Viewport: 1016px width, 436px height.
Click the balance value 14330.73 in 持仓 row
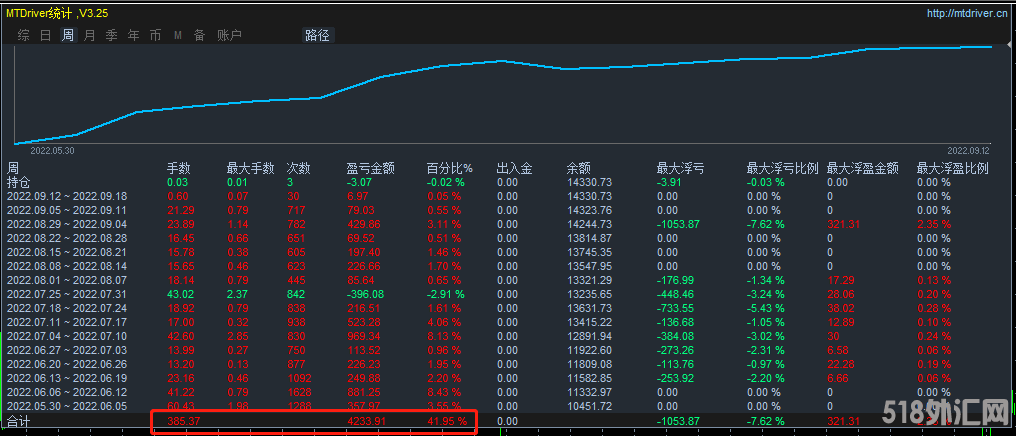[x=588, y=183]
